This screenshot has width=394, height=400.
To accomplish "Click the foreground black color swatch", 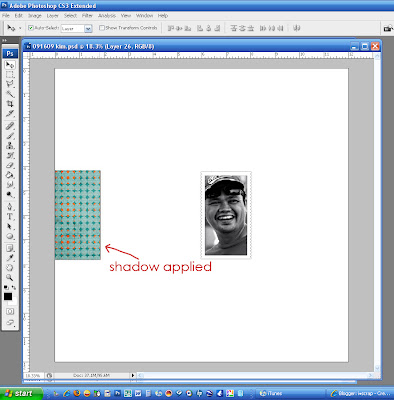I will click(x=8, y=296).
